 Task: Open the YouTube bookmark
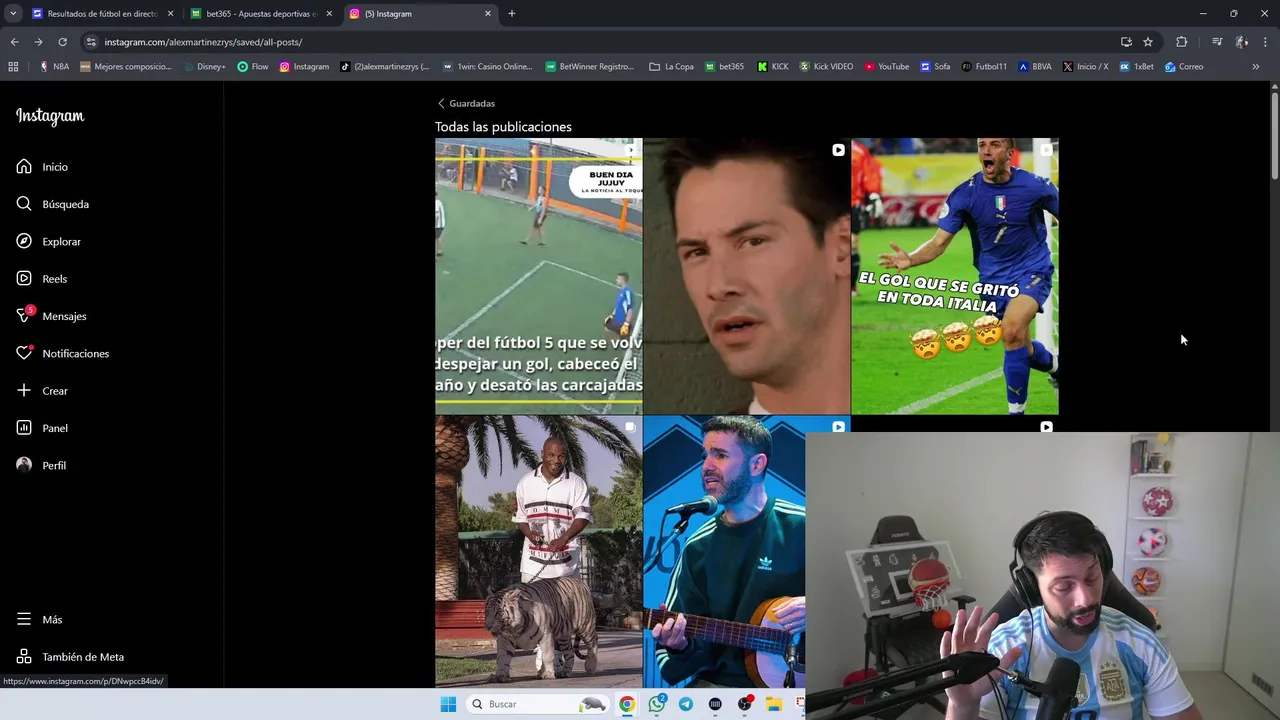pos(887,67)
